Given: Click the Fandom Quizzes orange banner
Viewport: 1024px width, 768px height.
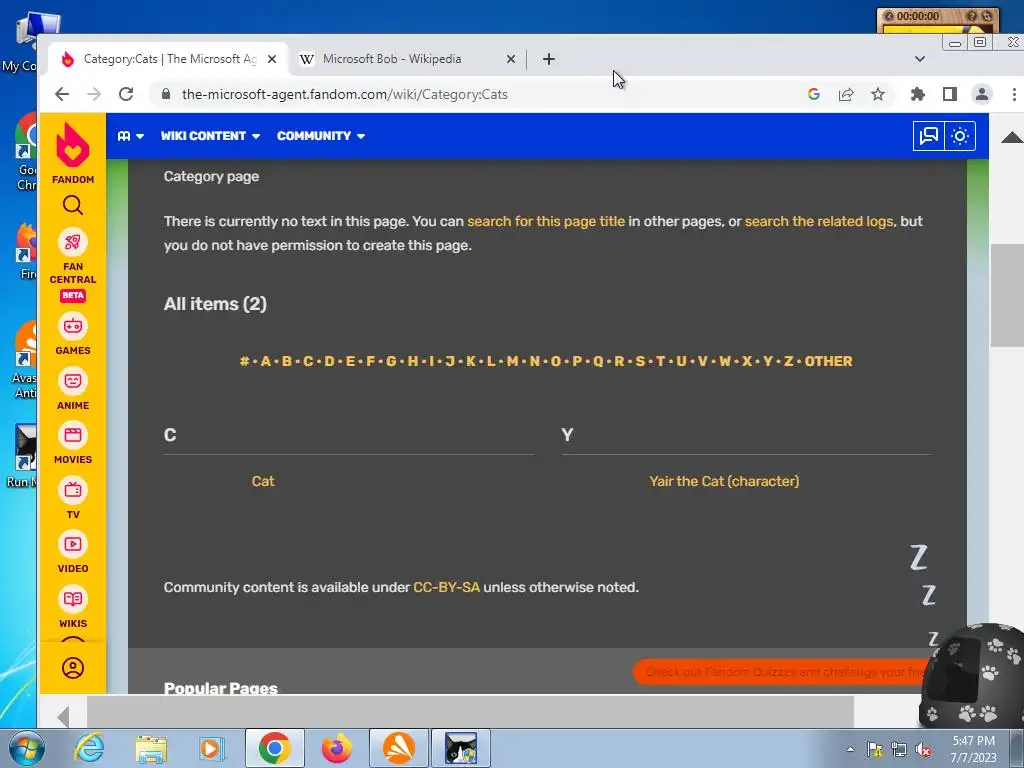Looking at the screenshot, I should tap(780, 672).
